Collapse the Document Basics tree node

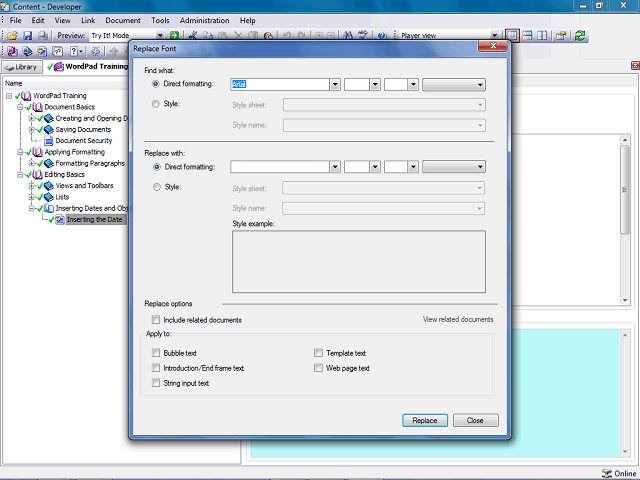point(20,107)
